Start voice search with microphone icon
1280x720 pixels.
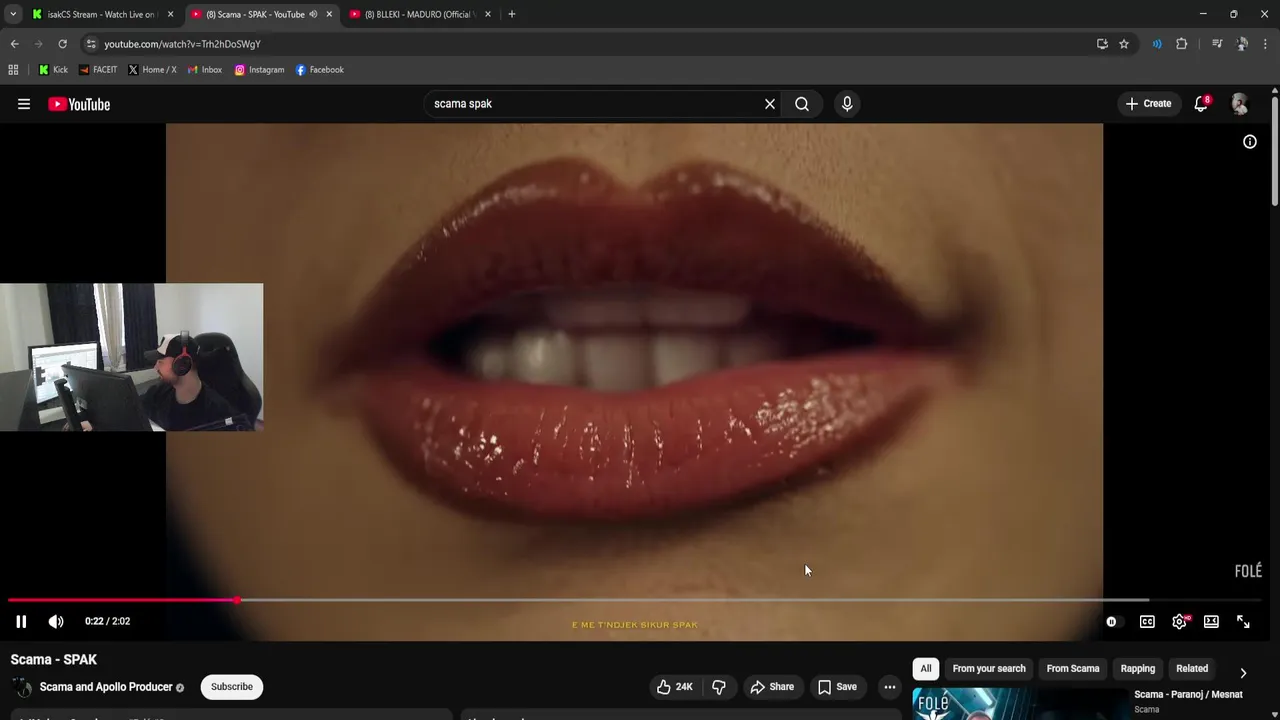(x=847, y=104)
